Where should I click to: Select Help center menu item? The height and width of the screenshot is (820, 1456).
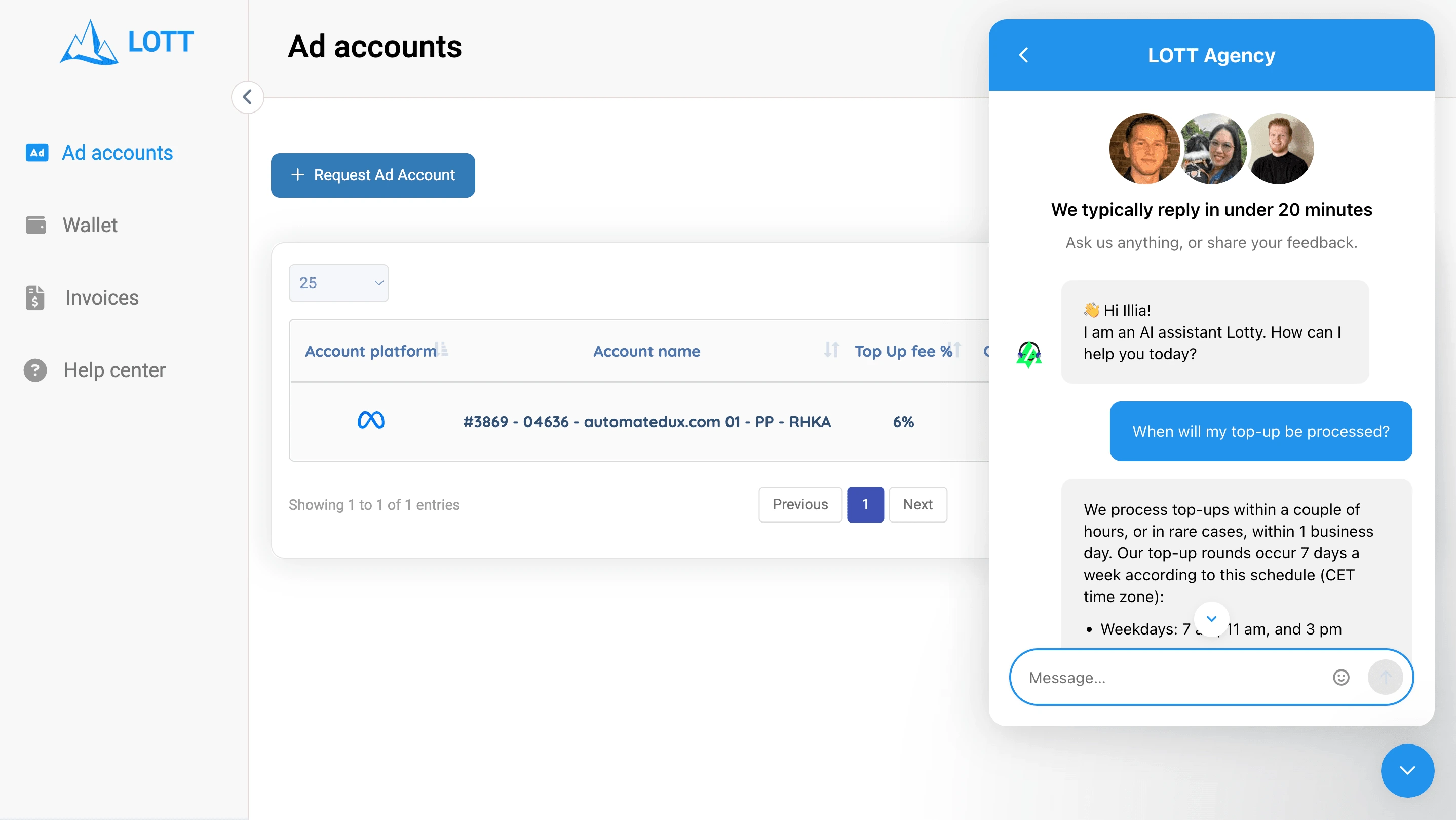tap(114, 370)
